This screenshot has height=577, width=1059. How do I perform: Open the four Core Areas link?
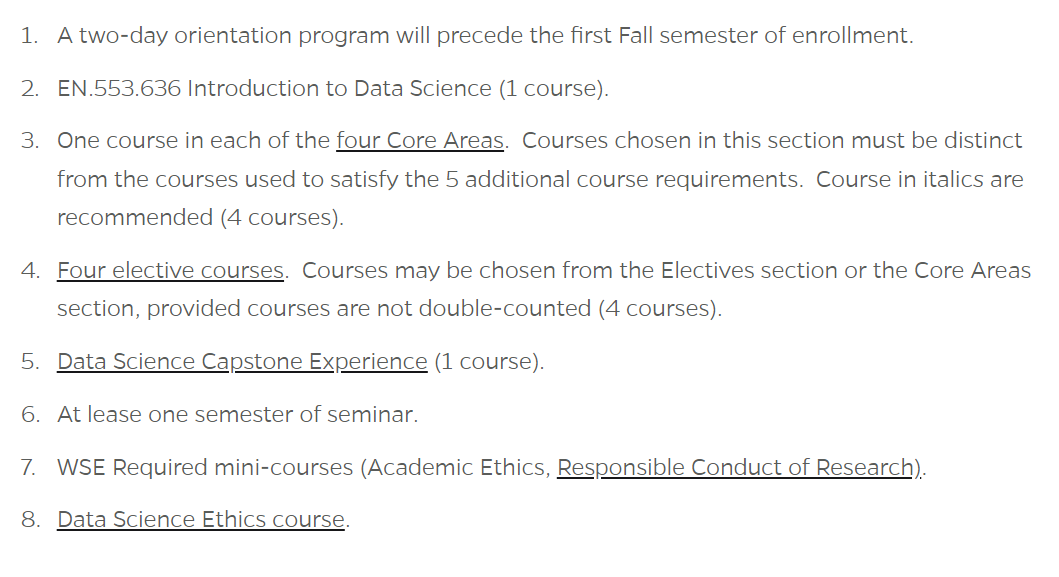coord(420,141)
